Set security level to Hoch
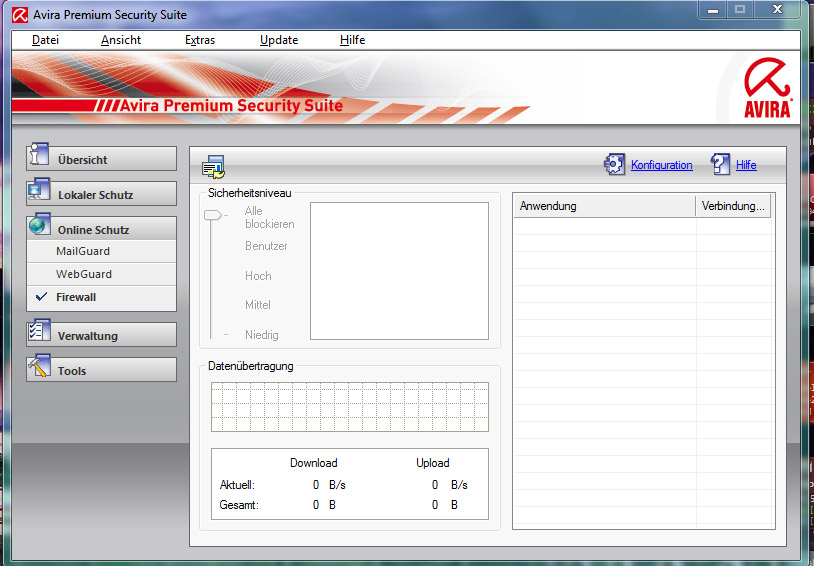The height and width of the screenshot is (566, 814). (x=258, y=276)
